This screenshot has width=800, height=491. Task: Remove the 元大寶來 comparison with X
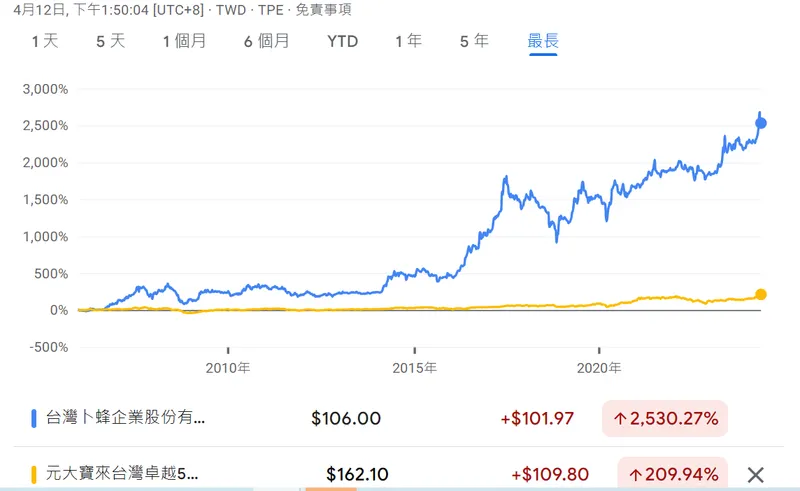point(756,474)
